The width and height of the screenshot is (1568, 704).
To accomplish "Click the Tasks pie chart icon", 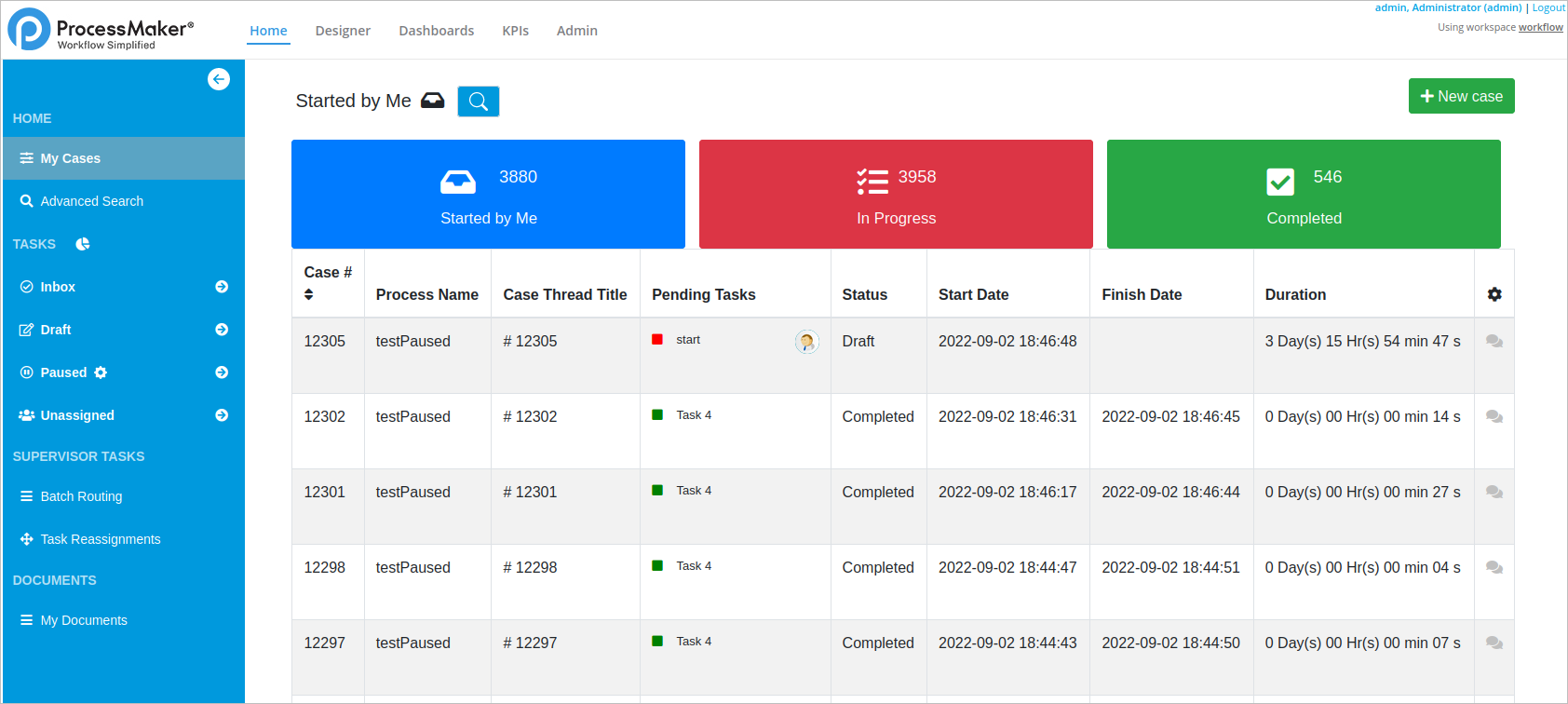I will coord(83,244).
